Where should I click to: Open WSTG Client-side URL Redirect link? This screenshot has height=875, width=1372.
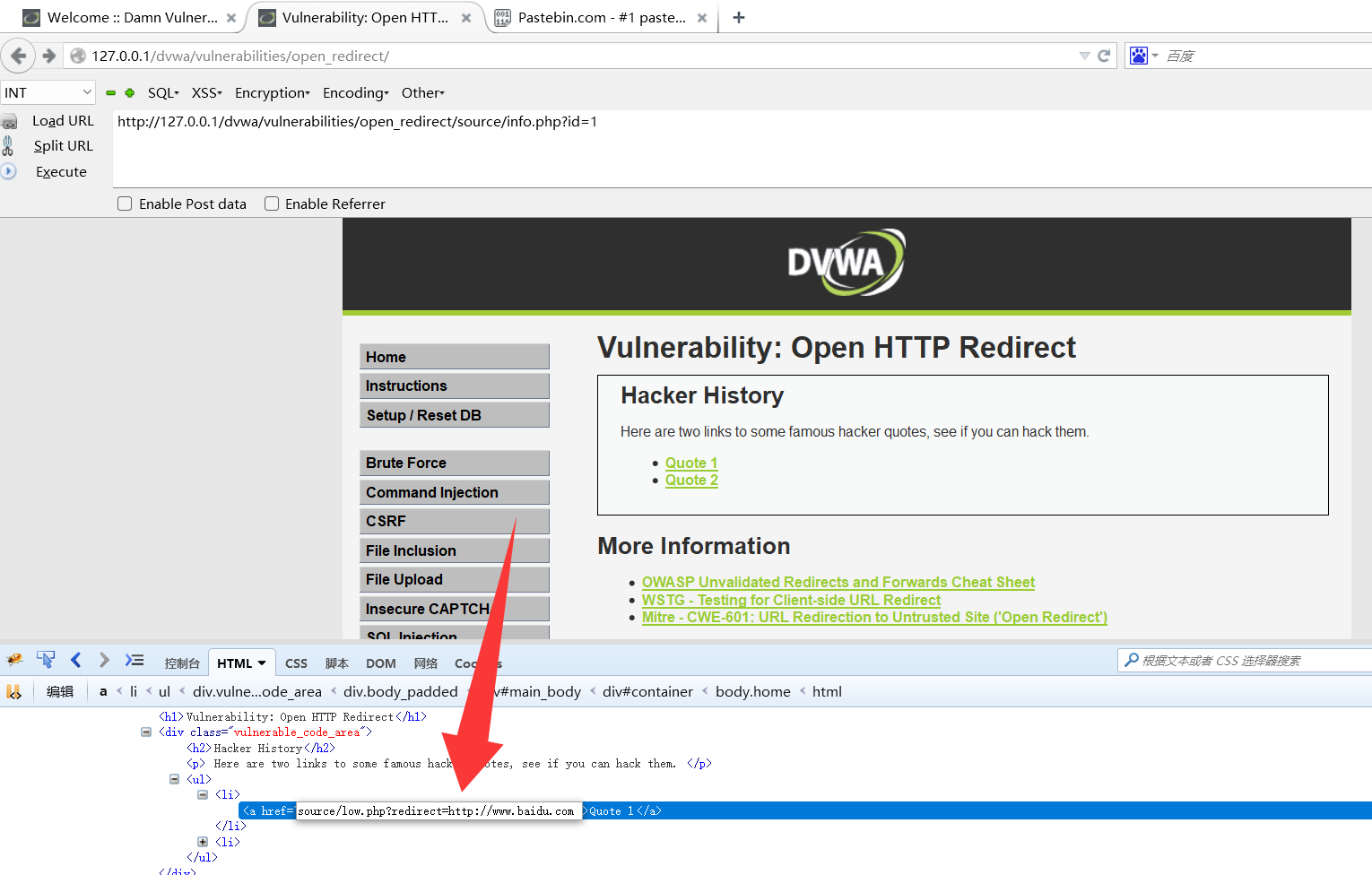click(x=791, y=600)
